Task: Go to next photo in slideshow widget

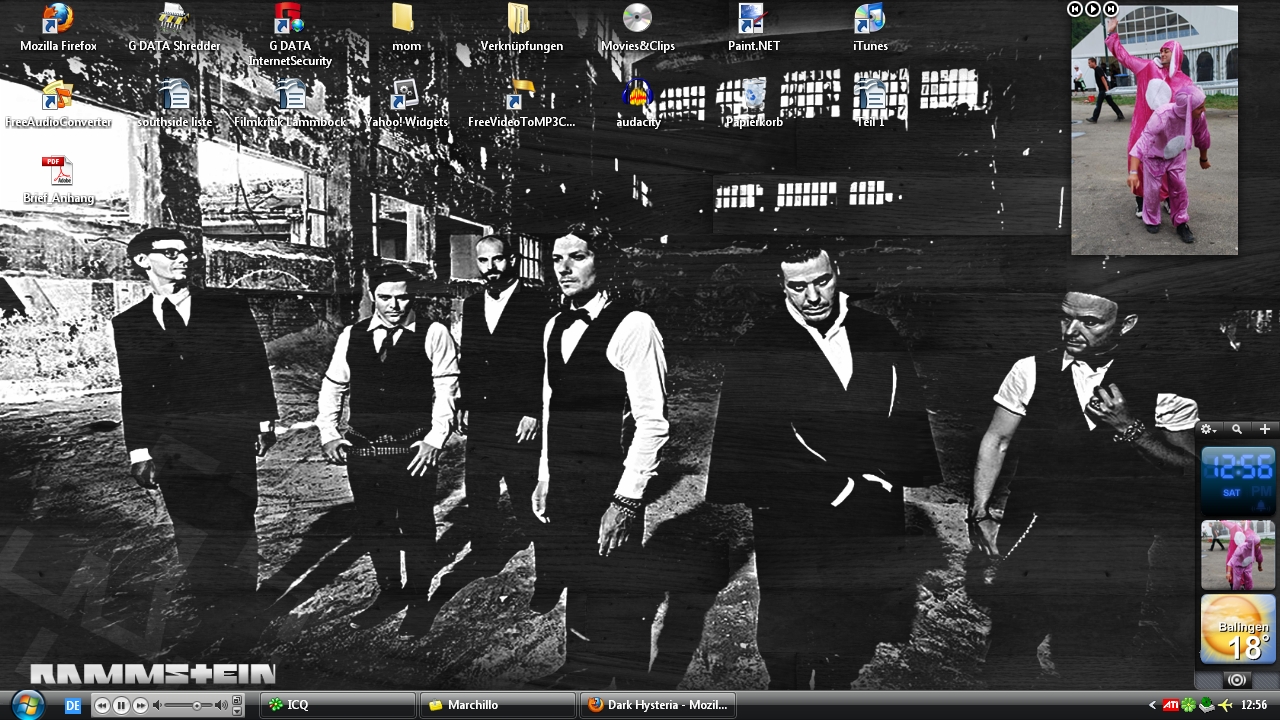Action: click(1110, 9)
